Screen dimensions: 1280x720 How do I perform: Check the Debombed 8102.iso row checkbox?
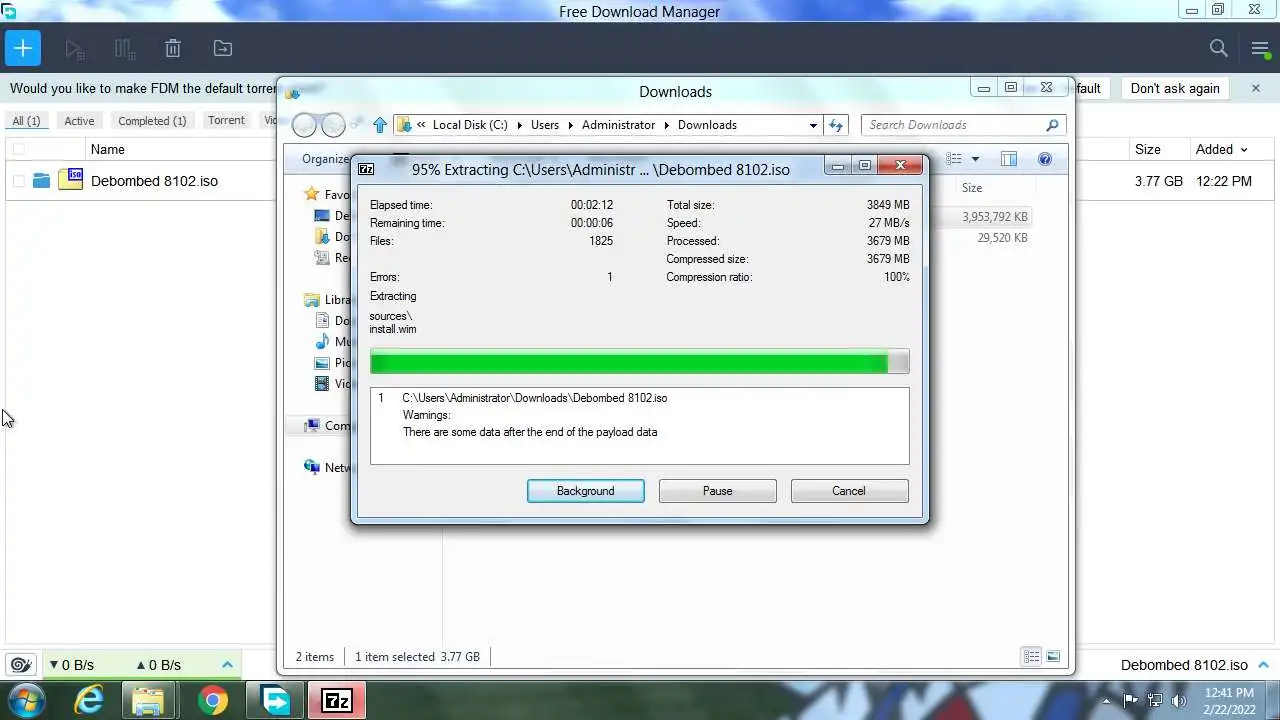pyautogui.click(x=18, y=181)
